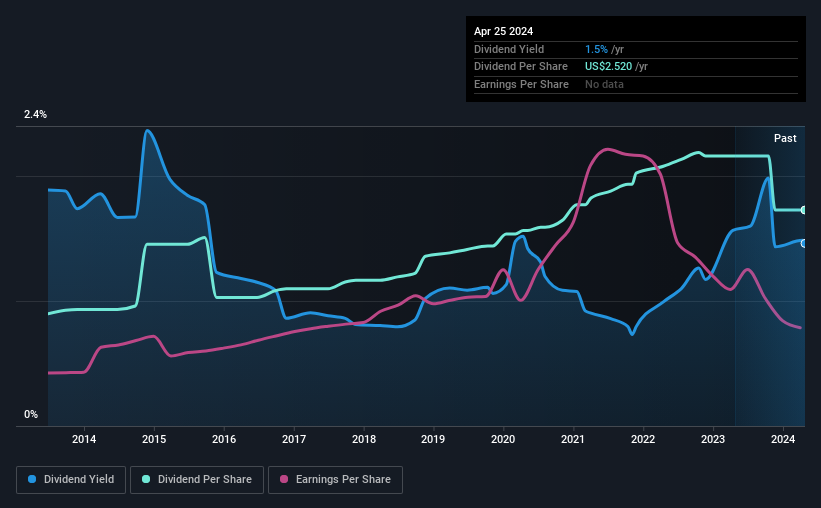Select the 2014 x-axis label
Viewport: 821px width, 508px height.
[x=84, y=439]
